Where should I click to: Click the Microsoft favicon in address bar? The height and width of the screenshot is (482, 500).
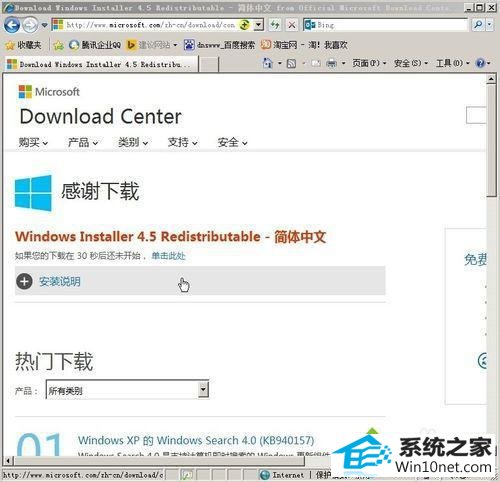tap(58, 25)
